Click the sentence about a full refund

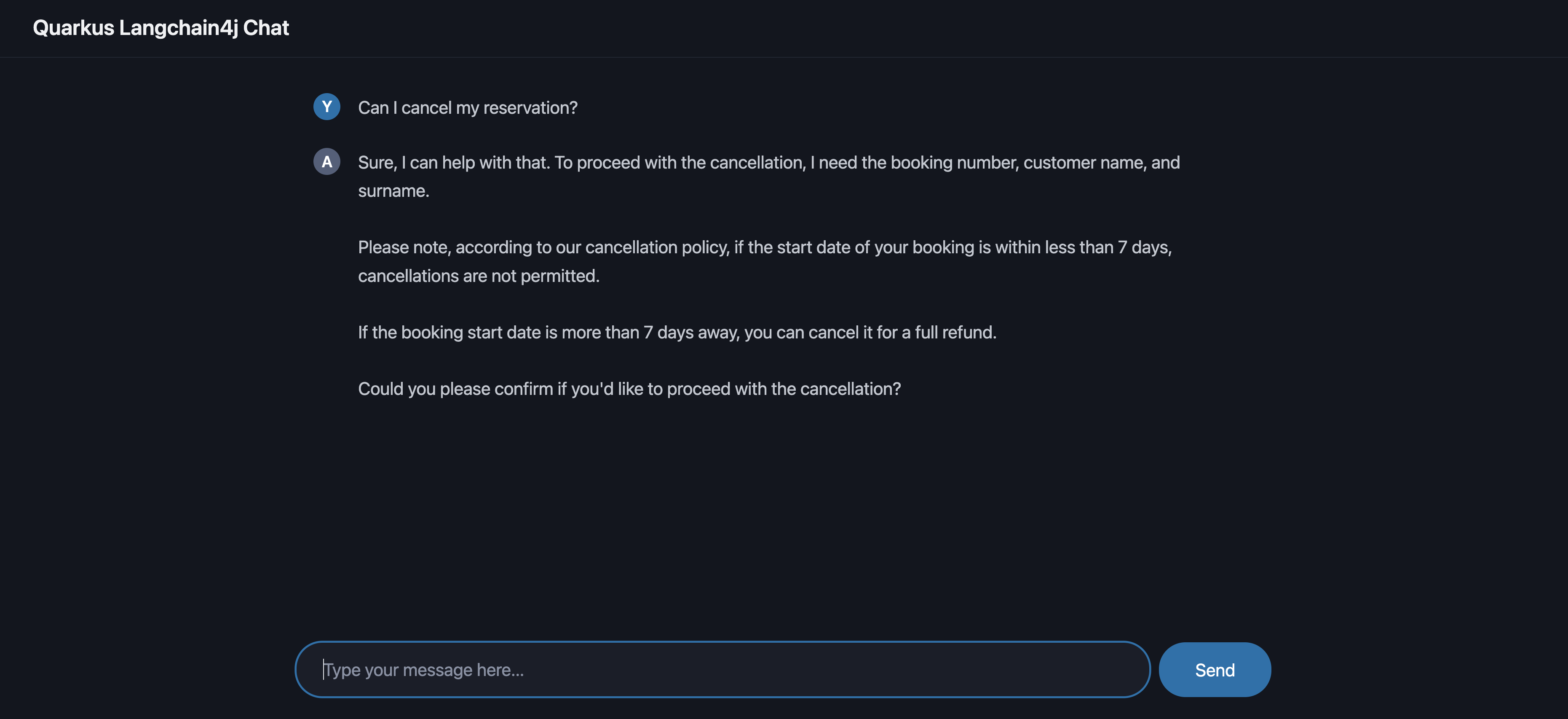(x=677, y=333)
